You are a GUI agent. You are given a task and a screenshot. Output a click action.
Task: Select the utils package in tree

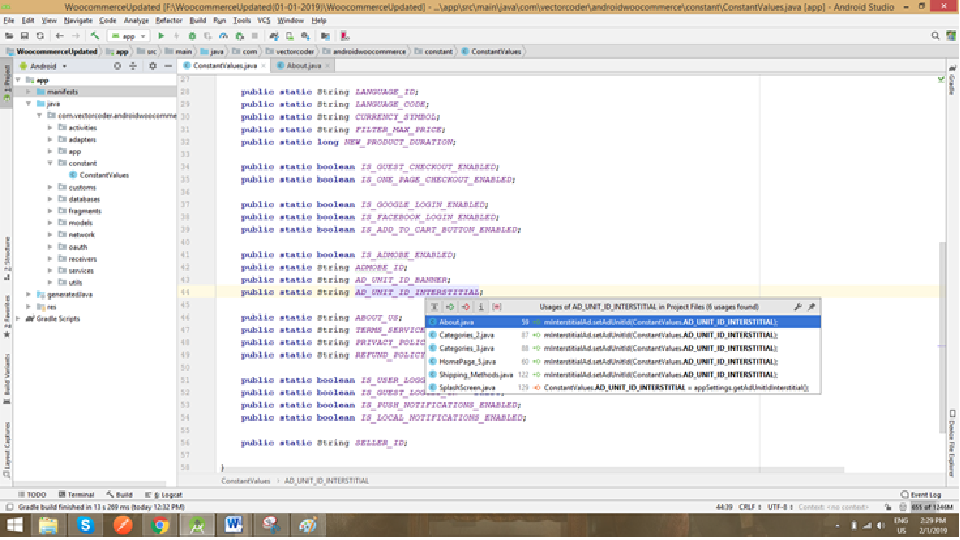point(70,282)
